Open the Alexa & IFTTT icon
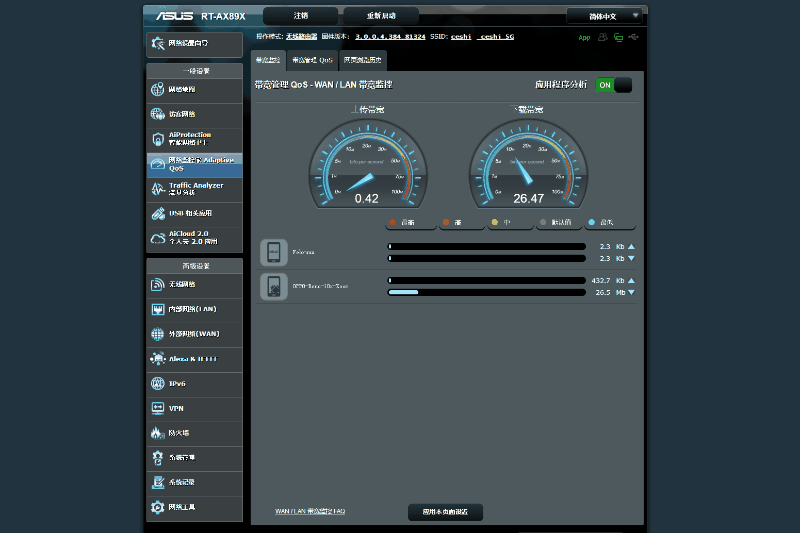This screenshot has width=800, height=533. point(158,358)
